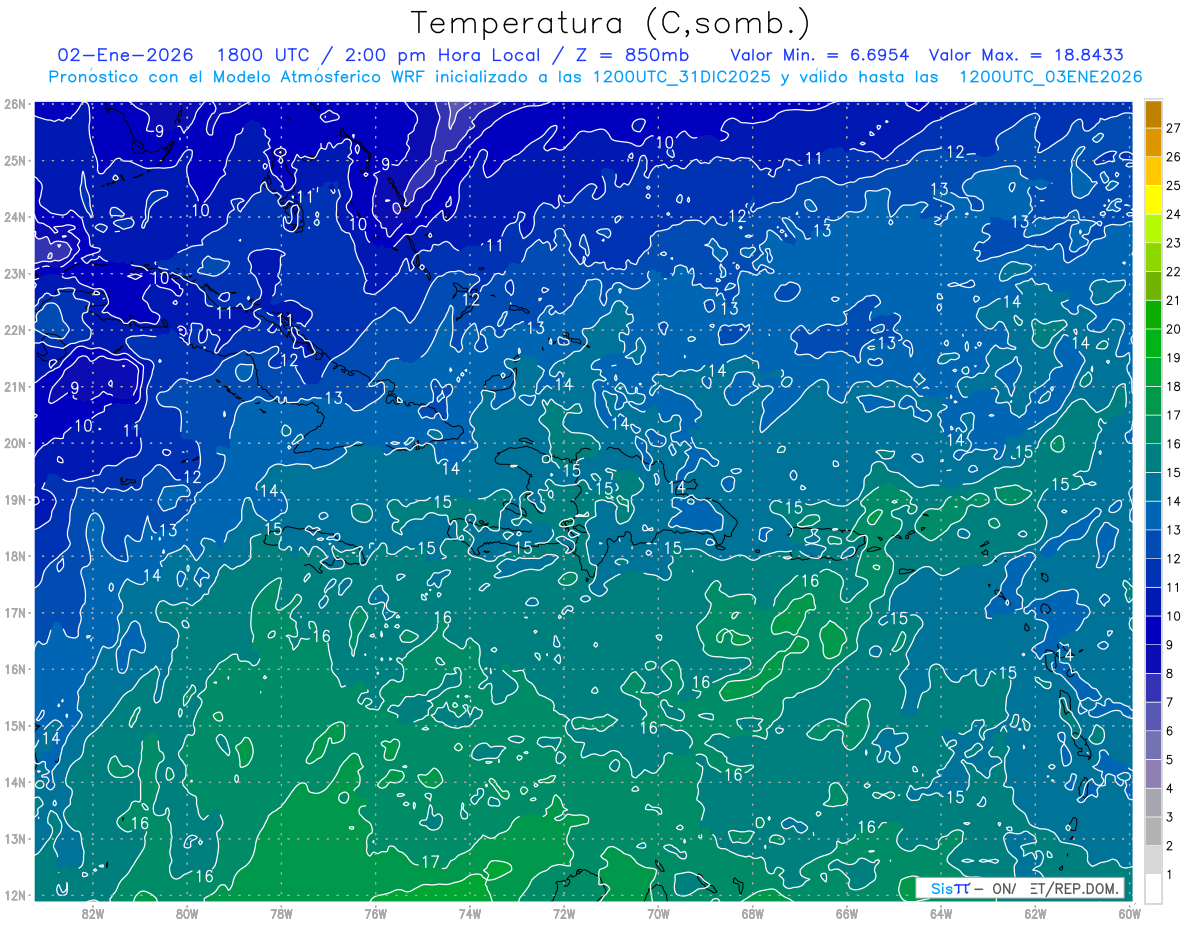Click the "1800 UTC" time text
This screenshot has width=1200, height=927.
tap(264, 55)
